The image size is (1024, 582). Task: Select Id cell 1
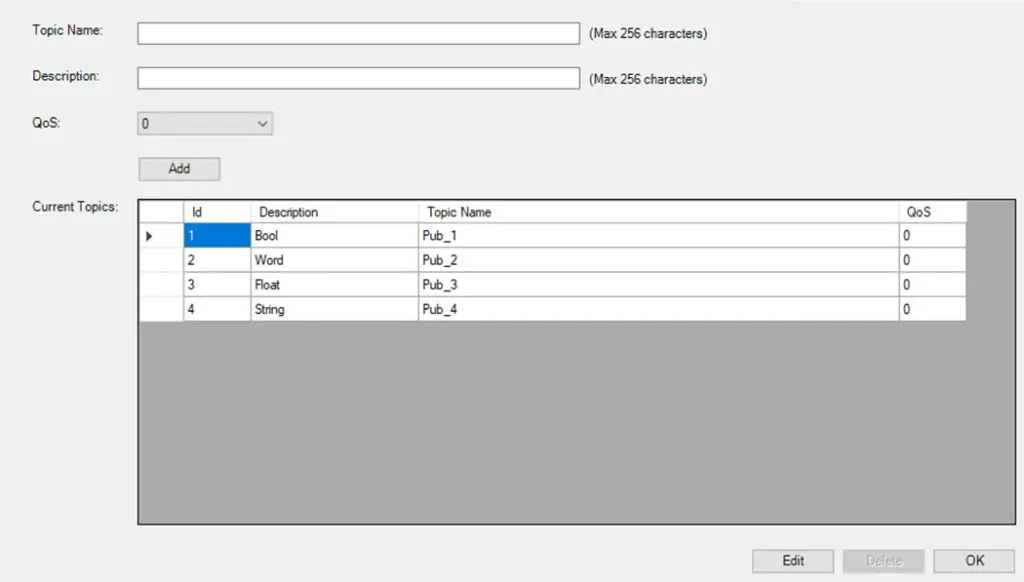pyautogui.click(x=217, y=236)
